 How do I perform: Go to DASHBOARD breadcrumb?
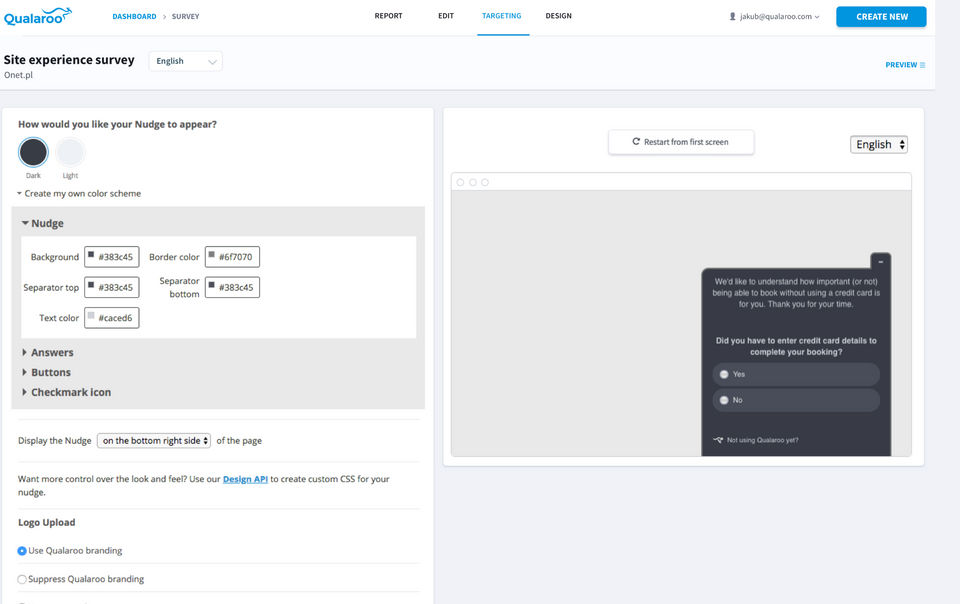[134, 17]
